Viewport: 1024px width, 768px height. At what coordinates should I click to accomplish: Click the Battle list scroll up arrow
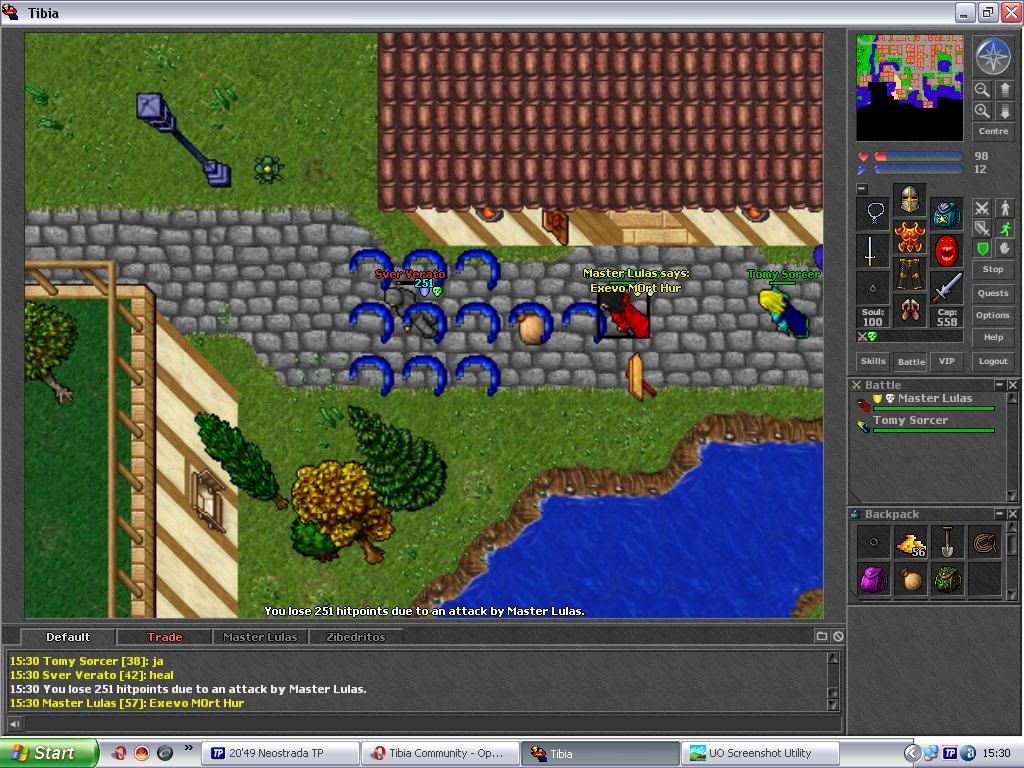[x=1012, y=398]
